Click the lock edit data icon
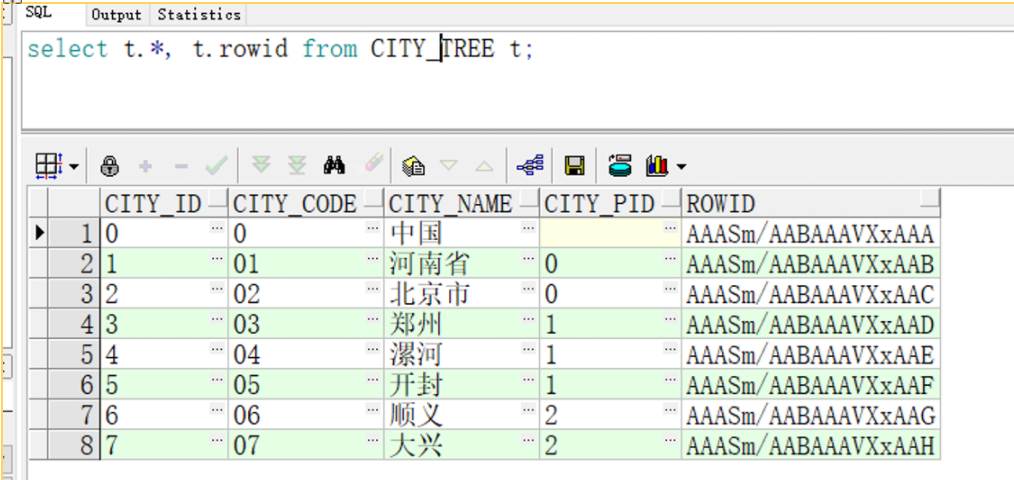Image resolution: width=1014 pixels, height=480 pixels. 109,166
